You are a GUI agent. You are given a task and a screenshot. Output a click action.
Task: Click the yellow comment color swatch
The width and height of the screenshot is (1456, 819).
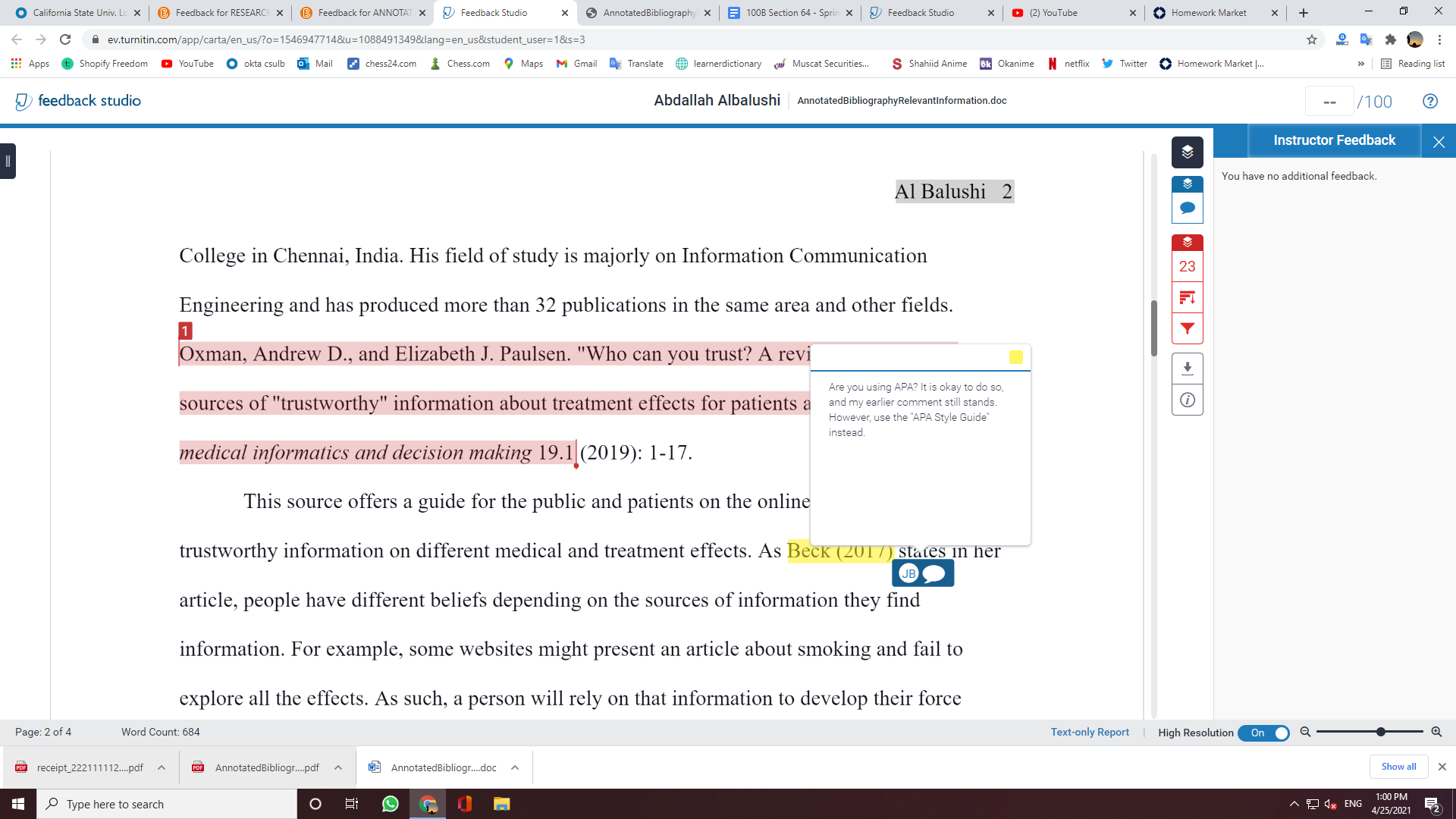click(1015, 357)
